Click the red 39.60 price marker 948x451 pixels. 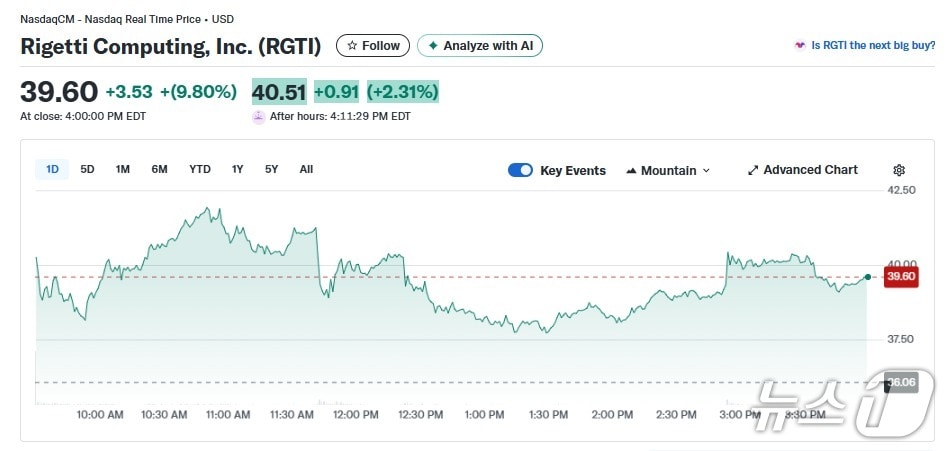(x=901, y=277)
